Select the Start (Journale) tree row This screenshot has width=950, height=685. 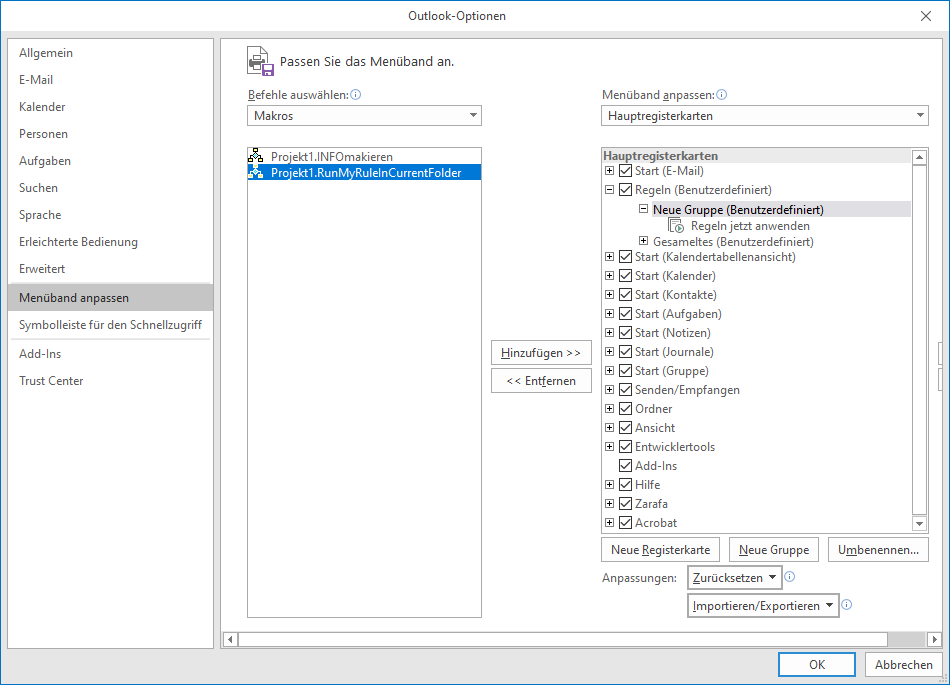tap(674, 352)
